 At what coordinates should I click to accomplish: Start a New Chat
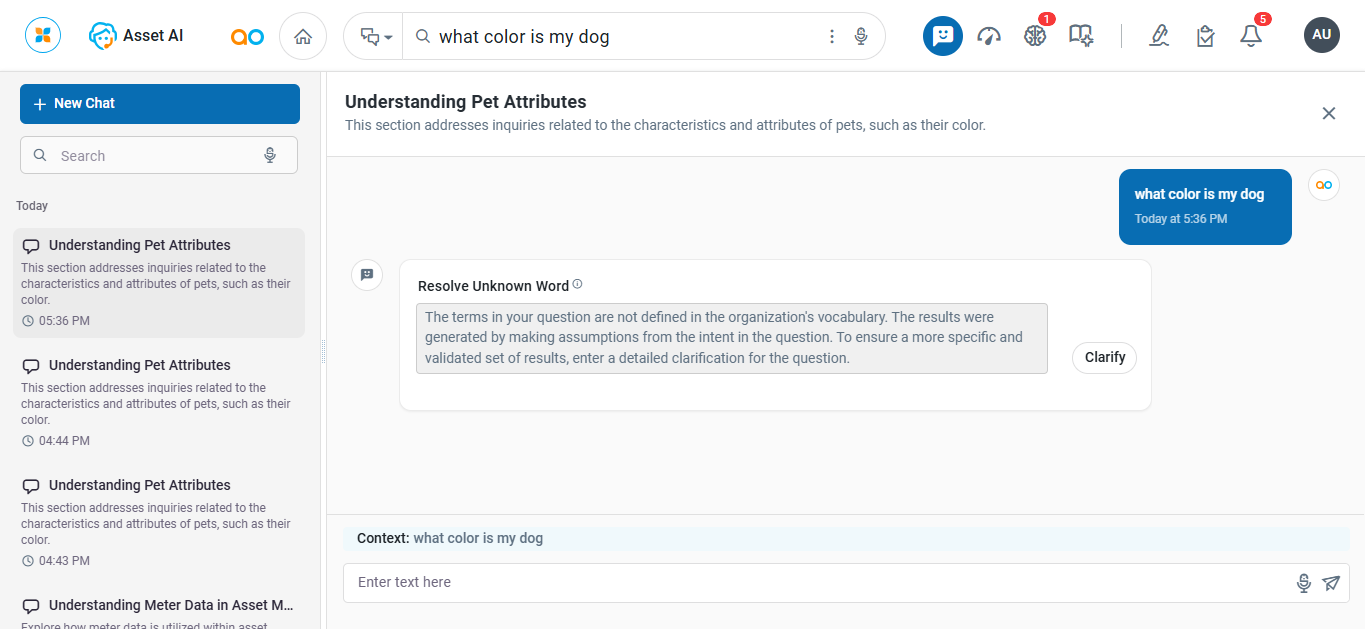coord(160,104)
